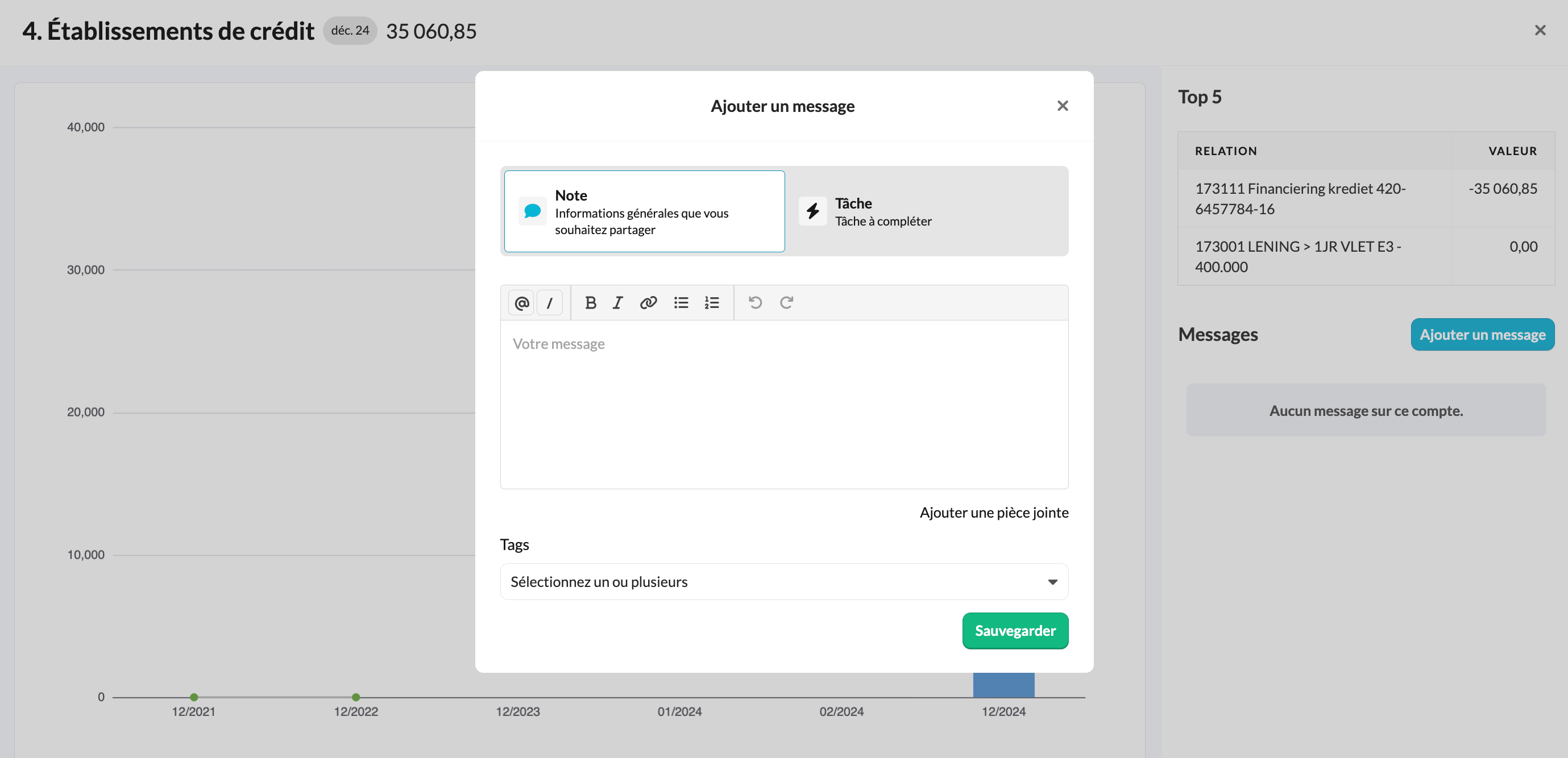This screenshot has width=1568, height=758.
Task: Expand tags list via the caret arrow
Action: [1052, 582]
